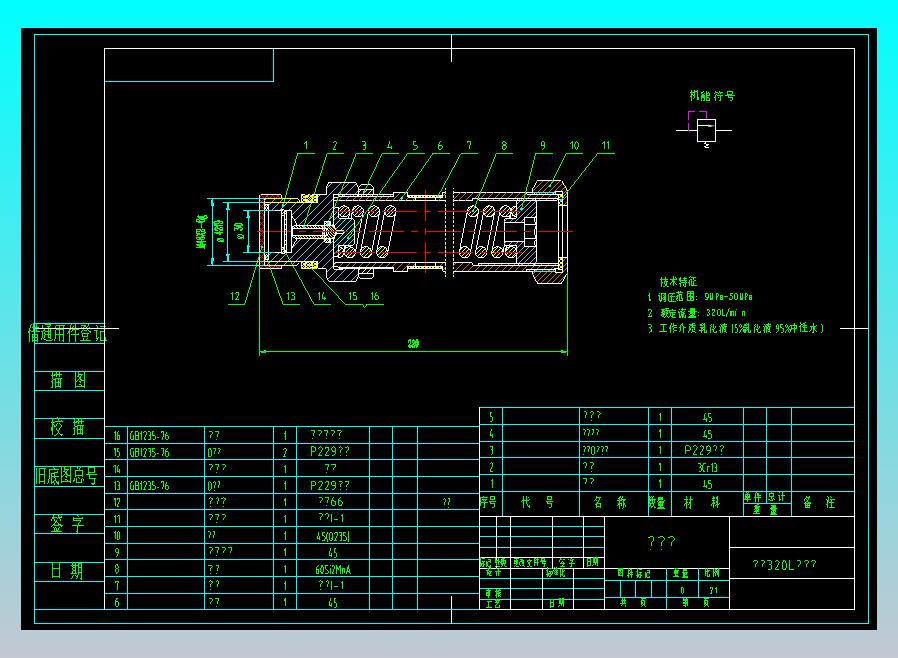Click the 旧底图总号 sidebar label
This screenshot has height=658, width=898.
point(66,475)
